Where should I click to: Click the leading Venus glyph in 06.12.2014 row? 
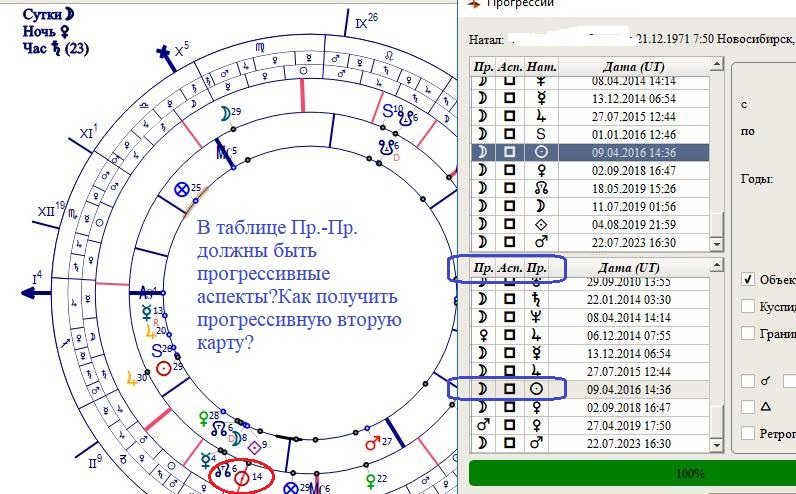[x=483, y=336]
